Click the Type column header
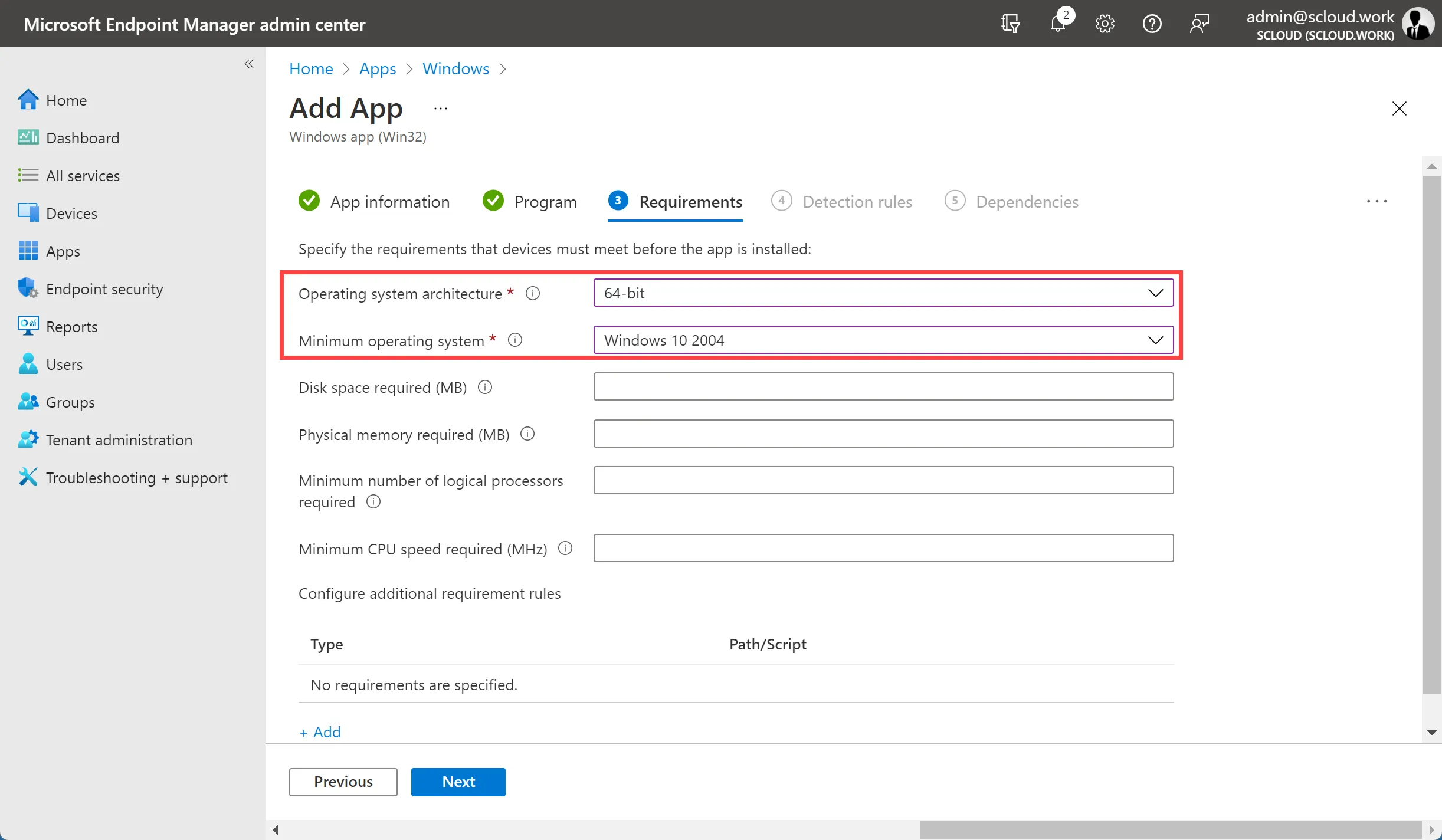 pos(327,644)
